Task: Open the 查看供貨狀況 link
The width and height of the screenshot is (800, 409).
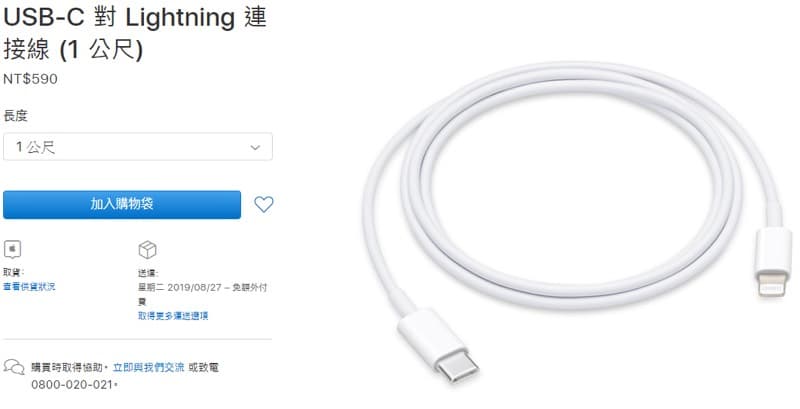Action: click(x=29, y=287)
